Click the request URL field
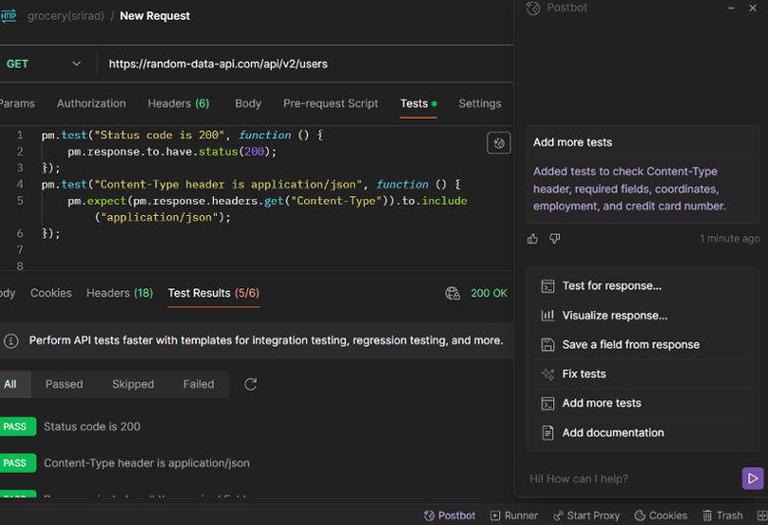 pyautogui.click(x=300, y=64)
